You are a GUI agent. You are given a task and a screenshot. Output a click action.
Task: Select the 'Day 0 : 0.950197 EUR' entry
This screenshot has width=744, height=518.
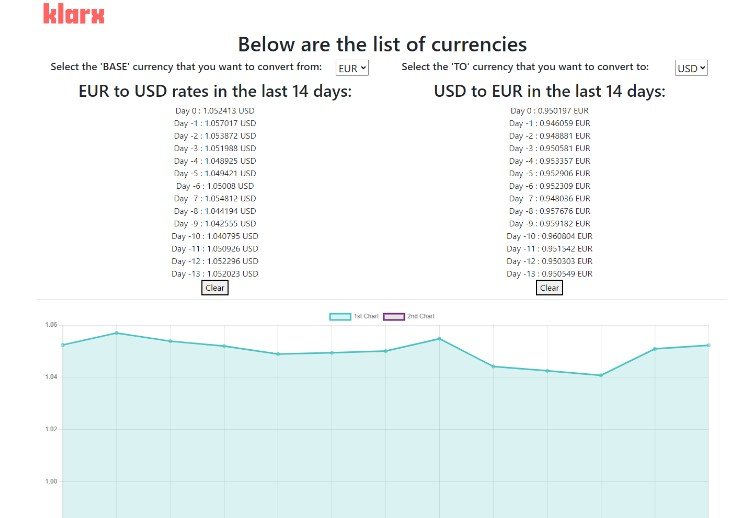tap(549, 110)
